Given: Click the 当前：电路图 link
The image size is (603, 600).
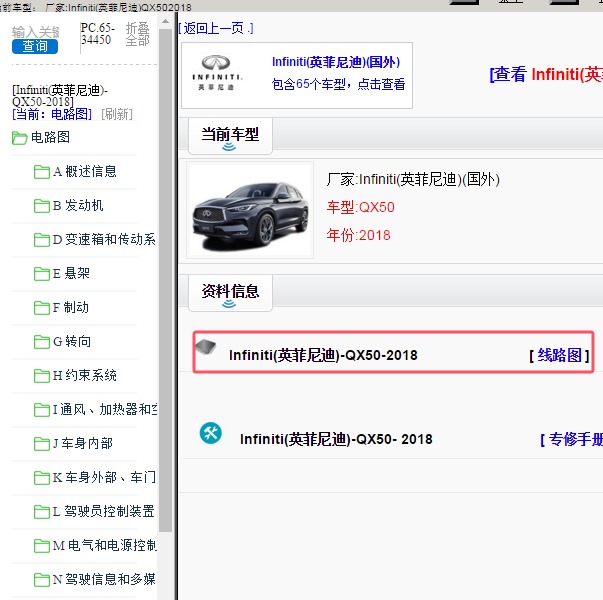Looking at the screenshot, I should tap(52, 114).
